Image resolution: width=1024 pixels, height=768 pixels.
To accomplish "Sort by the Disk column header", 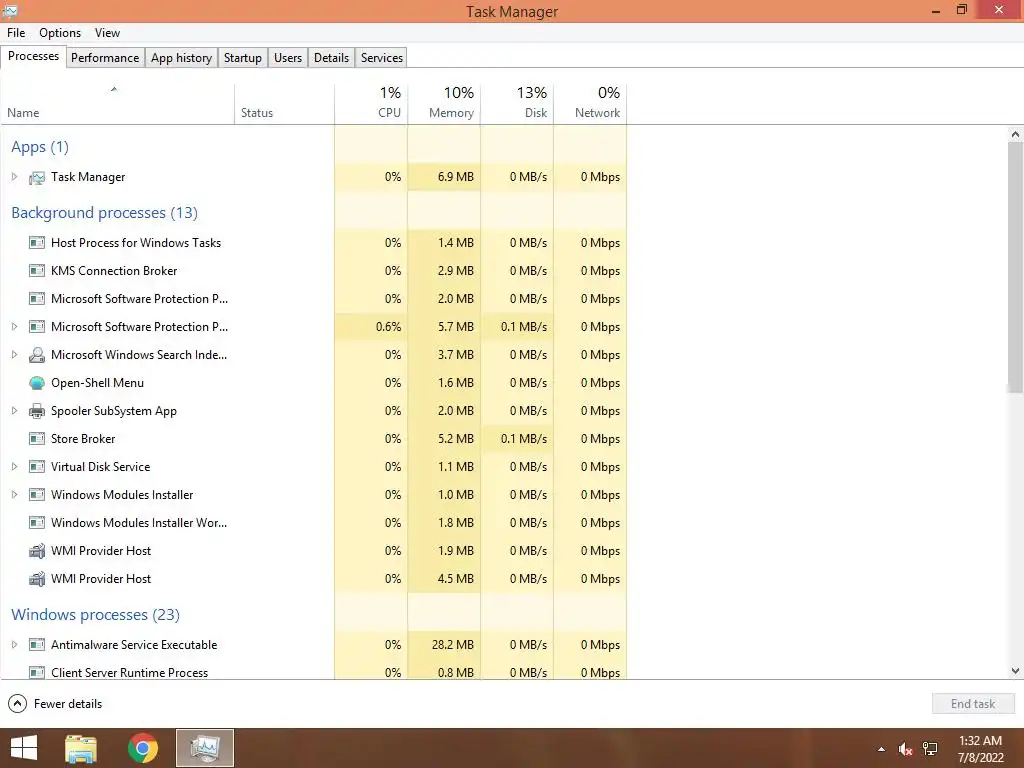I will click(x=517, y=104).
